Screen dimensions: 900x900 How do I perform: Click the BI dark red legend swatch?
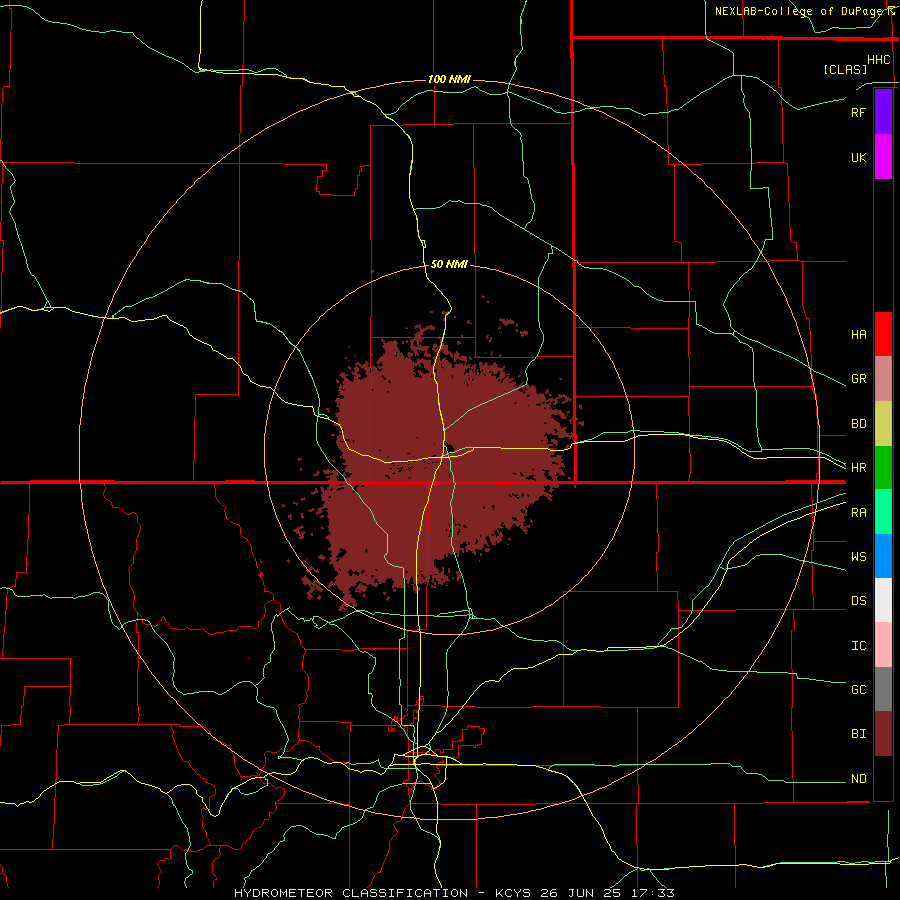pos(883,734)
